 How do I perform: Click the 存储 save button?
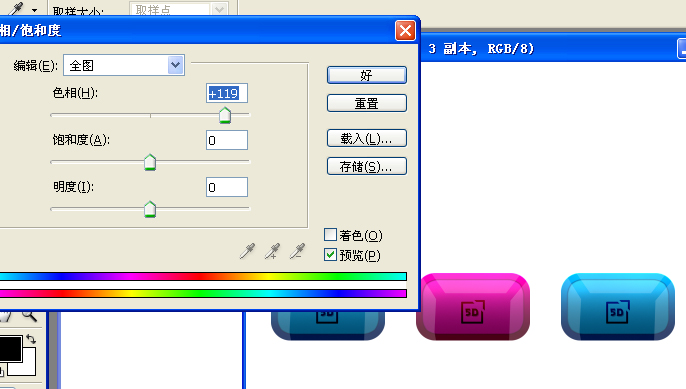click(367, 166)
